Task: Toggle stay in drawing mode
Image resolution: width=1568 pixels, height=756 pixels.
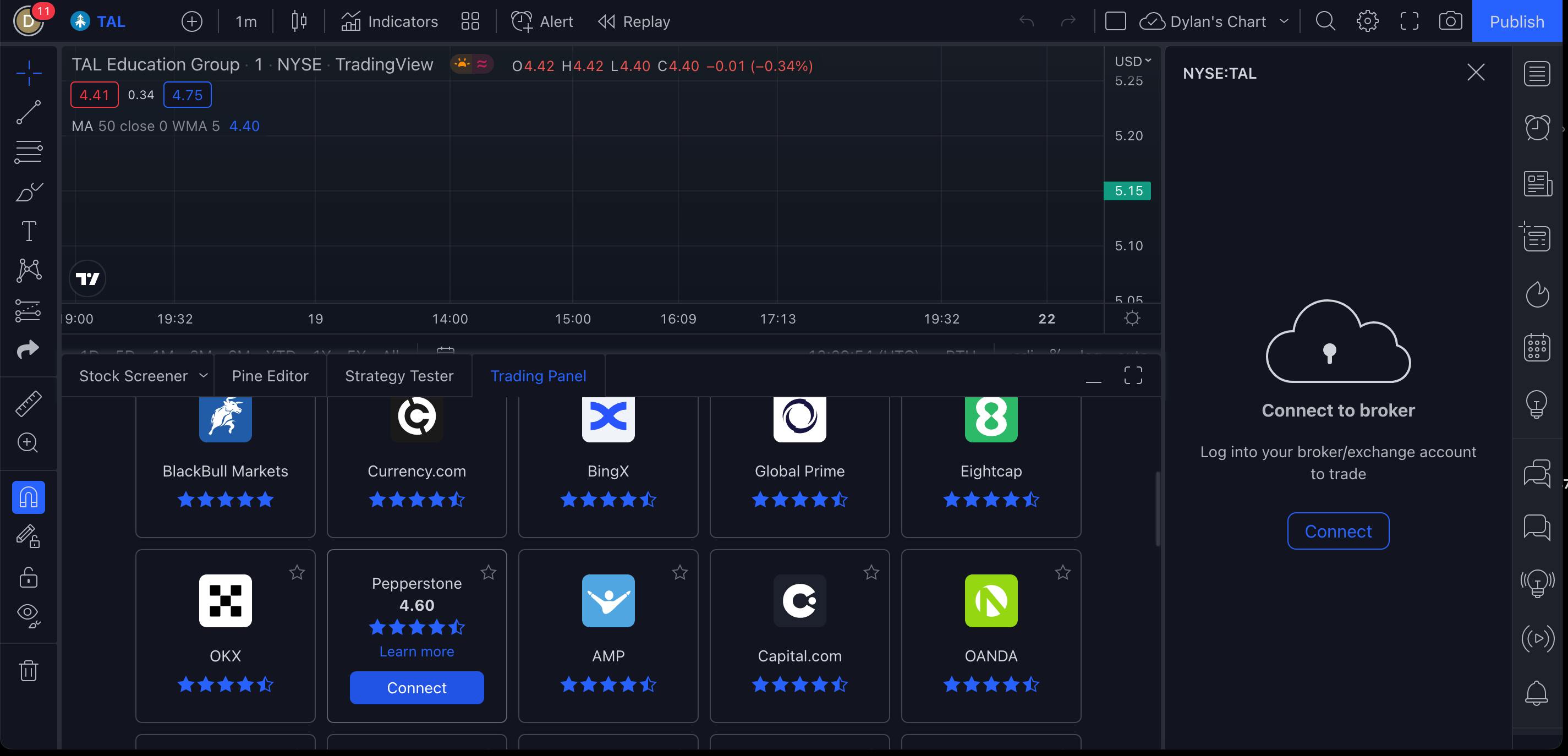Action: point(29,536)
